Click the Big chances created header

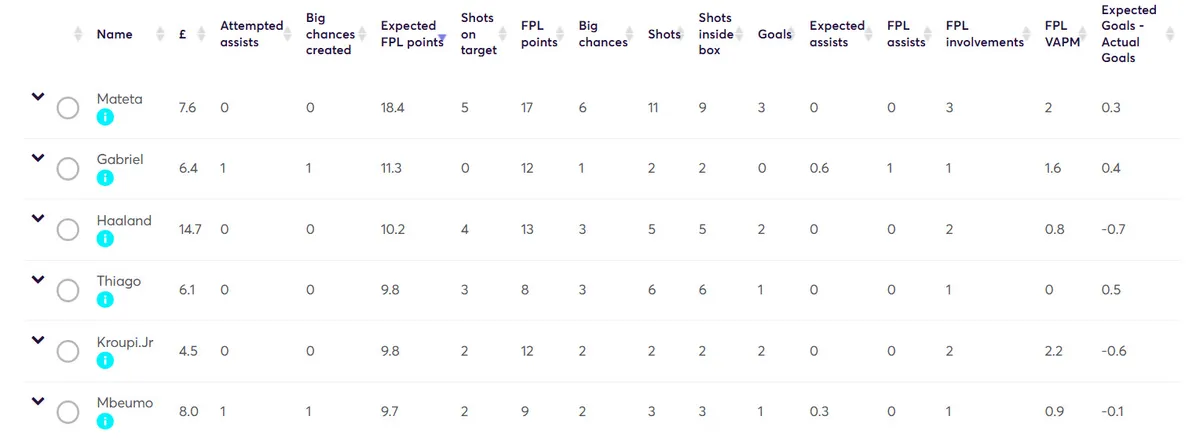(329, 34)
